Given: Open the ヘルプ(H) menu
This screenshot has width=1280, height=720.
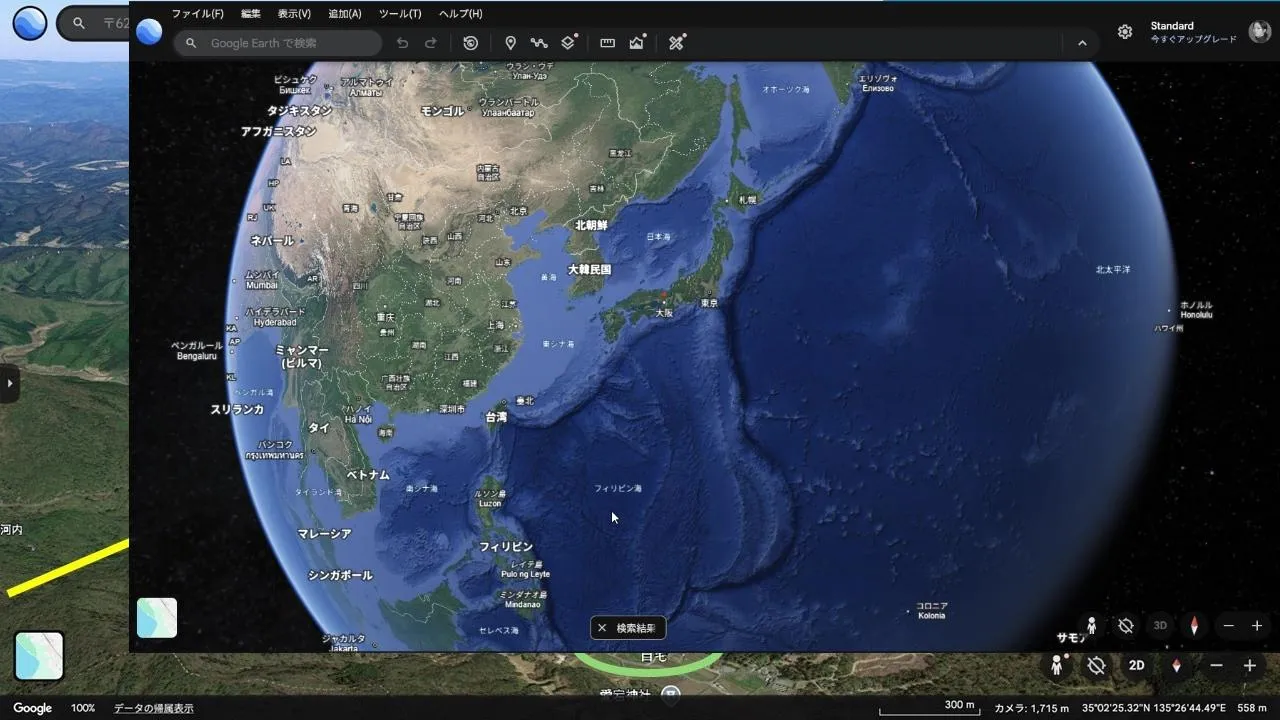Looking at the screenshot, I should [x=461, y=14].
